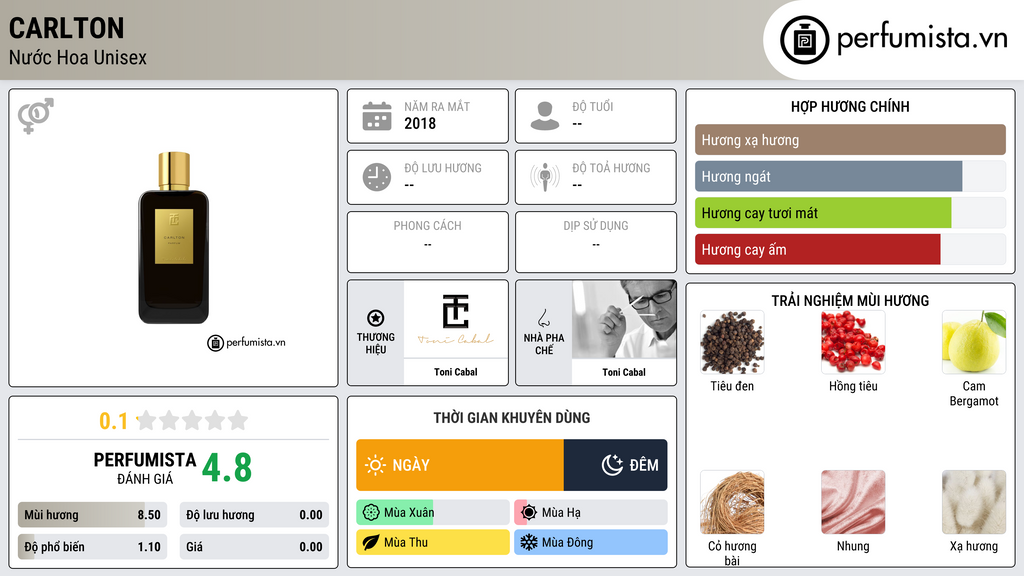Click the Hợp hương chính heading
This screenshot has width=1024, height=576.
[850, 106]
